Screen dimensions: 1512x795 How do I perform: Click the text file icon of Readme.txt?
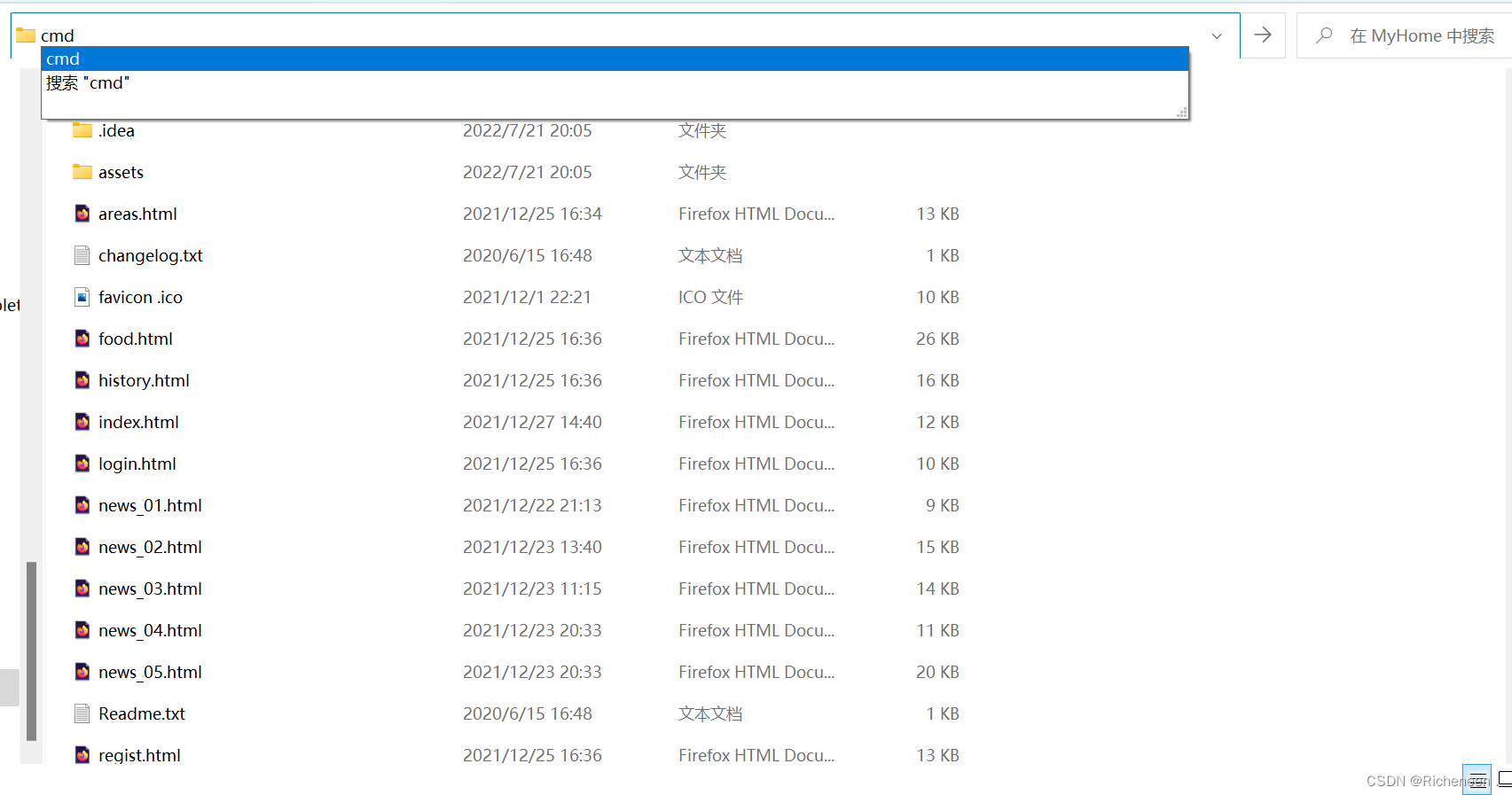(x=82, y=713)
